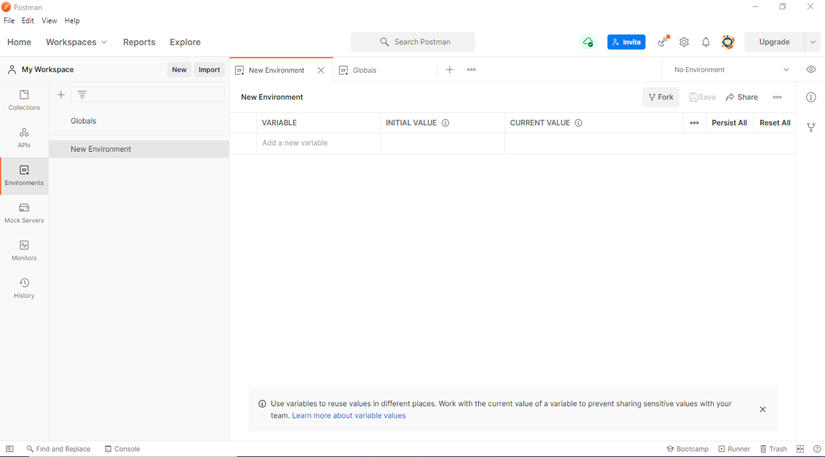Click the sidebar filter search field
Screen dimensions: 825x457
tap(148, 95)
